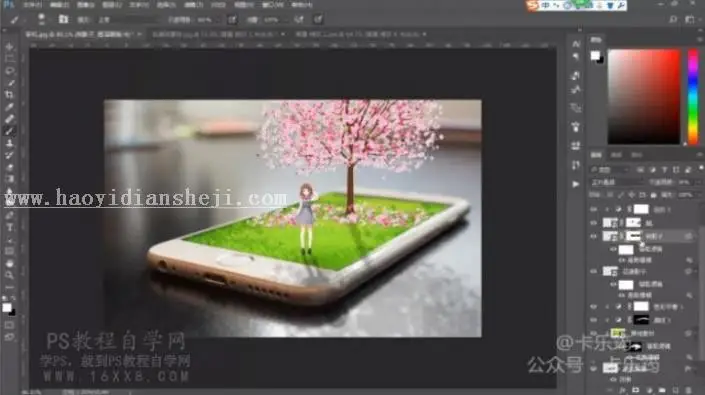Click the search icon in options bar
Screen dimensions: 705x395
coord(673,19)
